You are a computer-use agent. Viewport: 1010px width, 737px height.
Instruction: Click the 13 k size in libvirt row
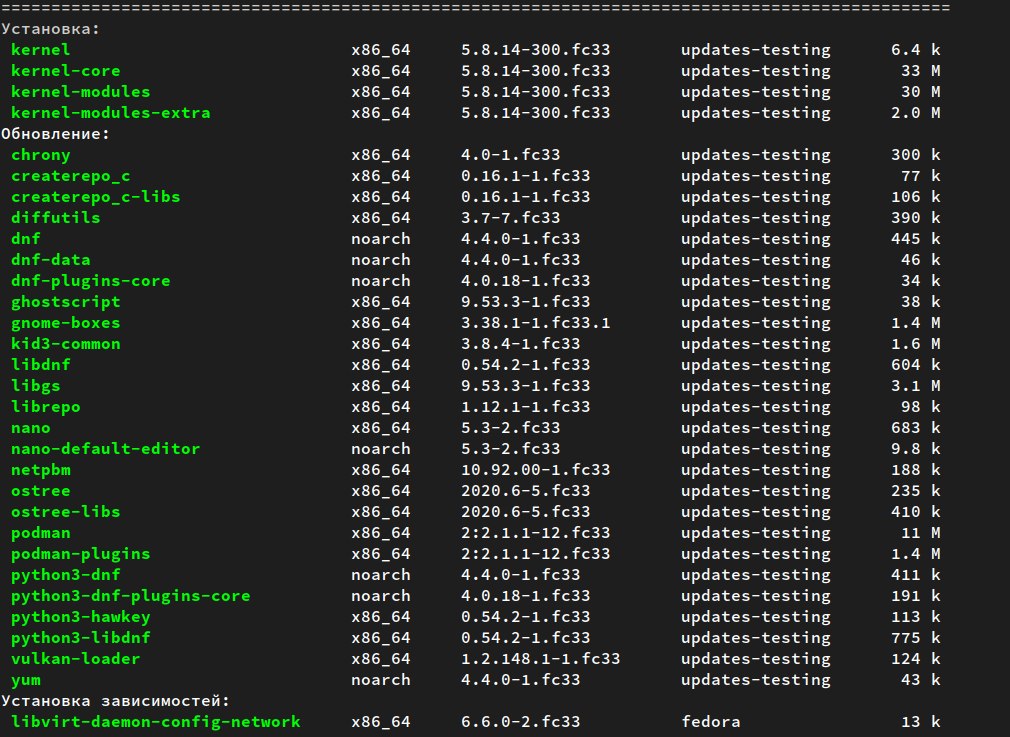(x=920, y=722)
